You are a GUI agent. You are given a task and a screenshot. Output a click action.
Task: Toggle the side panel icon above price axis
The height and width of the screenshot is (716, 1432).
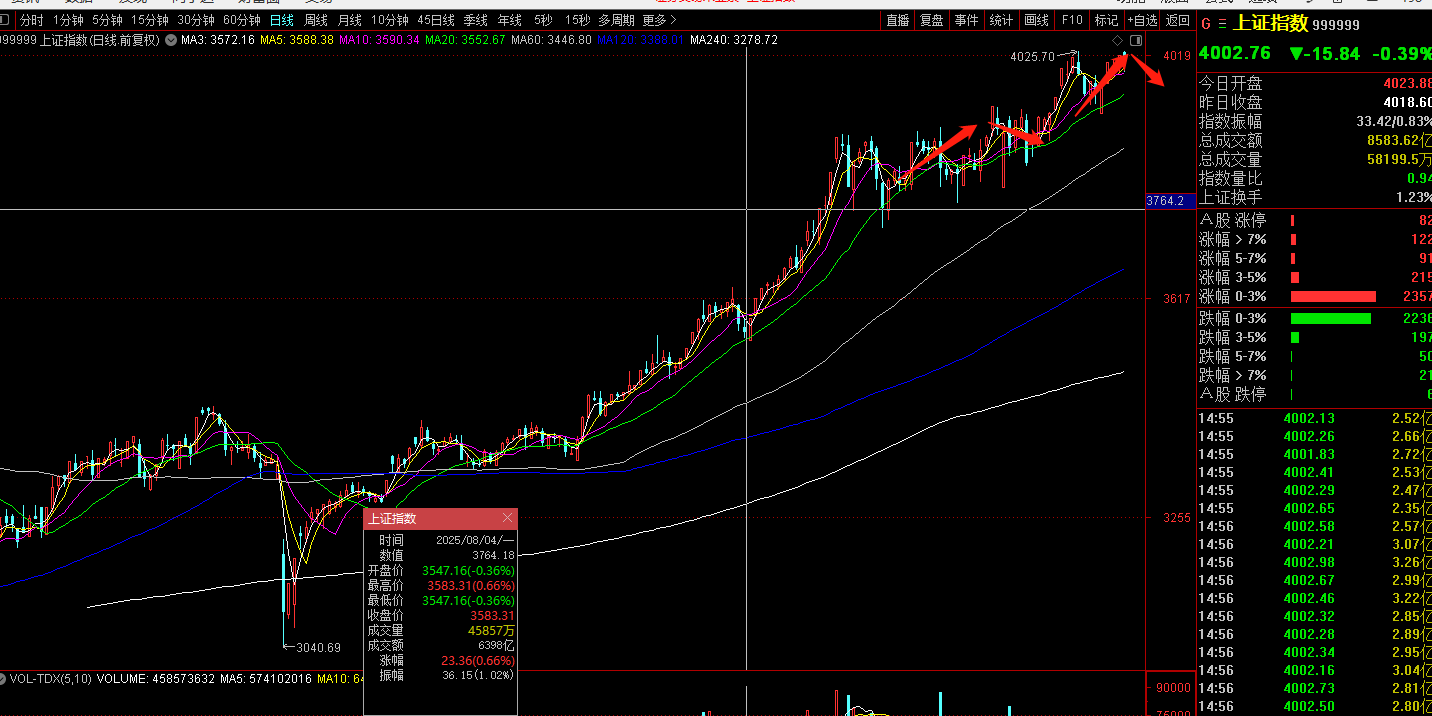[1135, 40]
